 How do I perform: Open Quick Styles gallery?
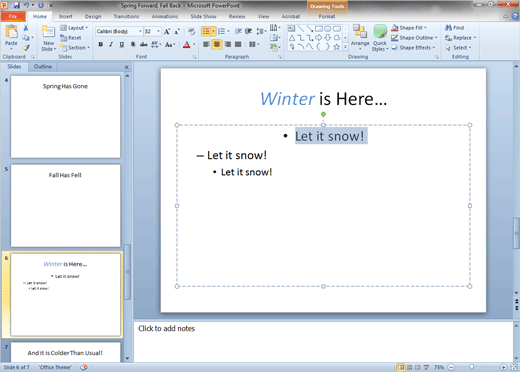click(x=380, y=38)
